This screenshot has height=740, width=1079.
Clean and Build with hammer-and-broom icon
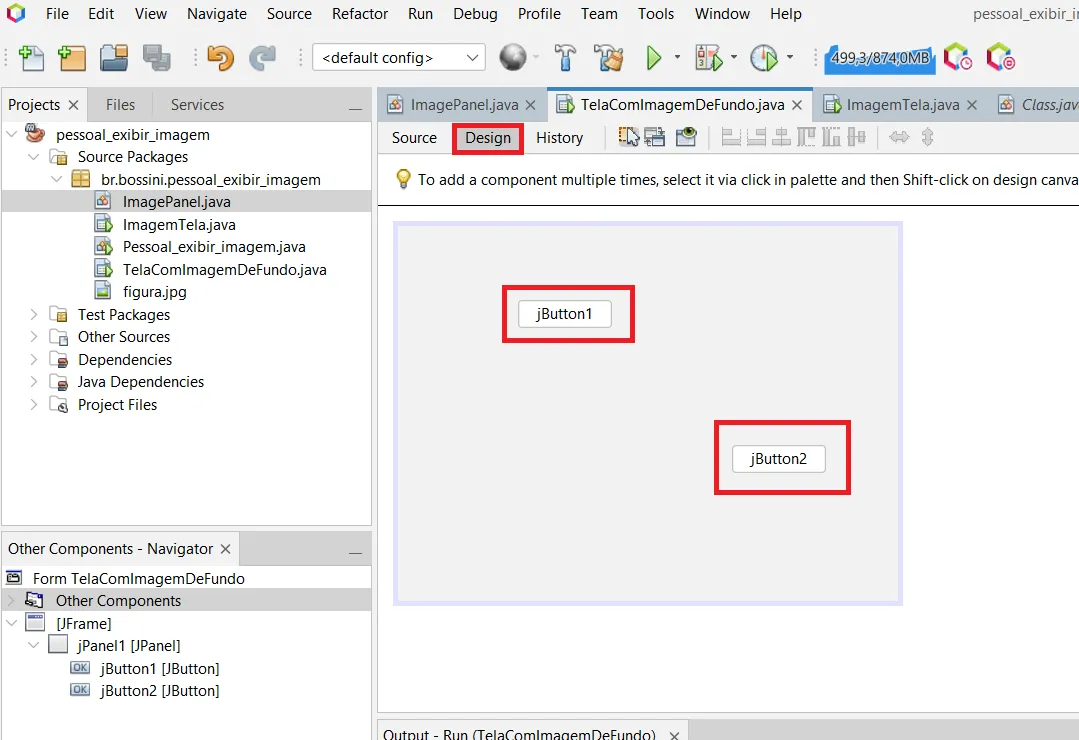click(608, 58)
